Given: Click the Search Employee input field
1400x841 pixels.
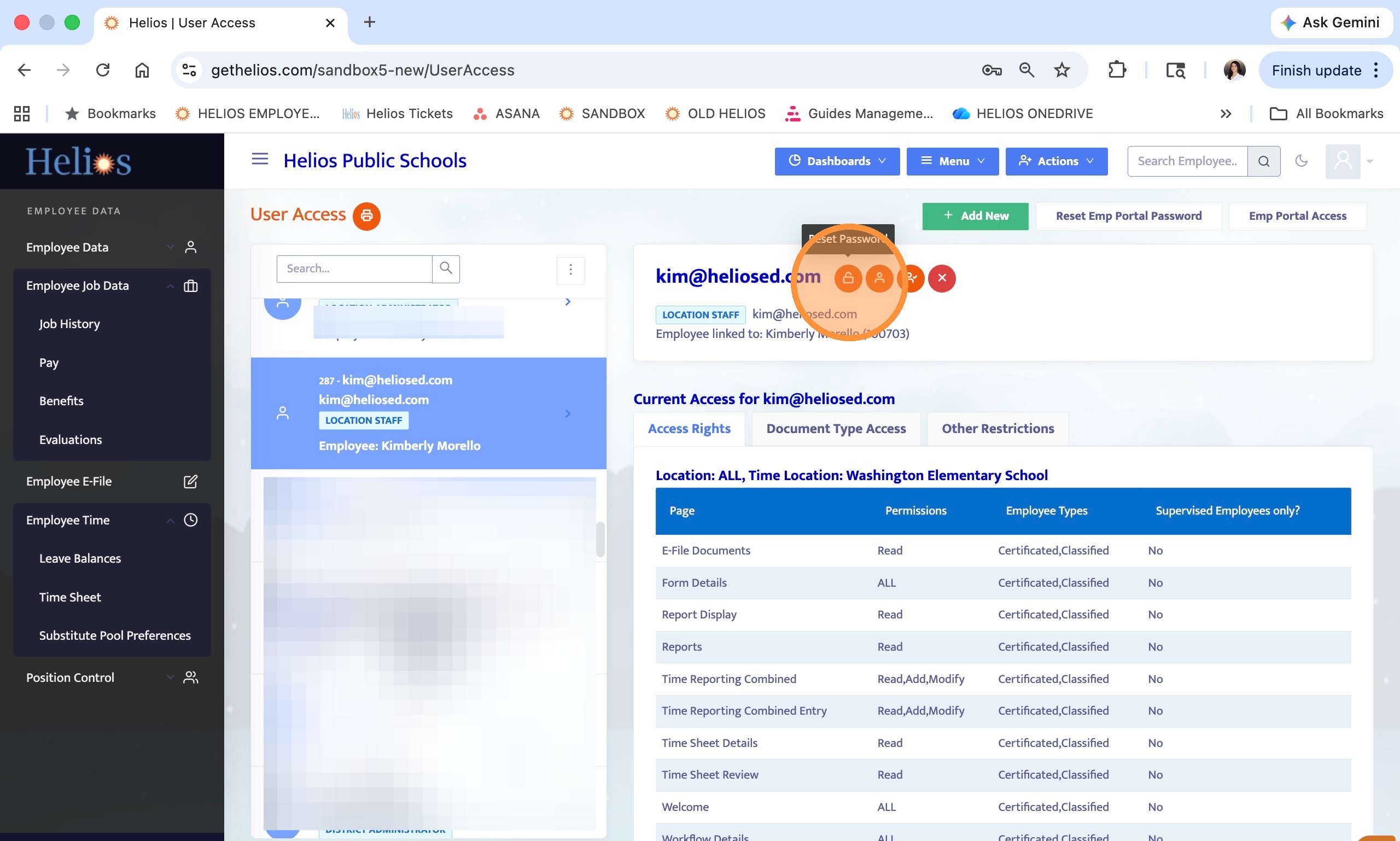Looking at the screenshot, I should click(x=1187, y=161).
